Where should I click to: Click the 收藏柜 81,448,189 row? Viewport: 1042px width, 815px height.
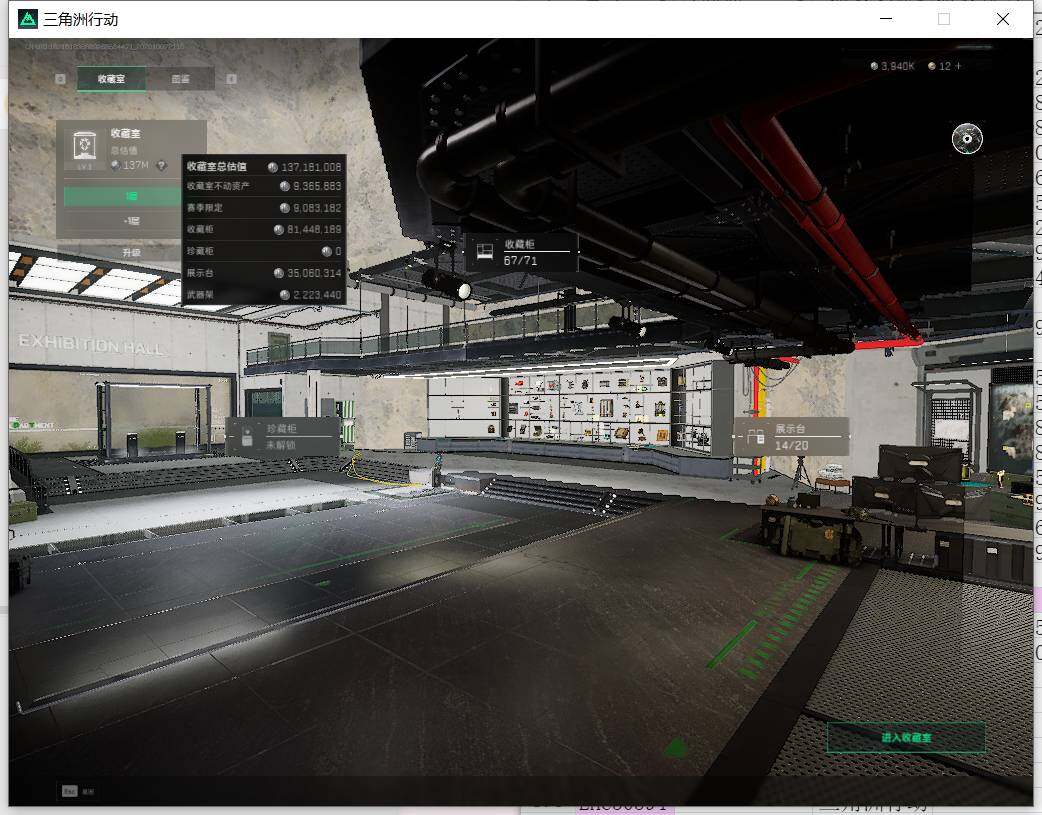(264, 229)
